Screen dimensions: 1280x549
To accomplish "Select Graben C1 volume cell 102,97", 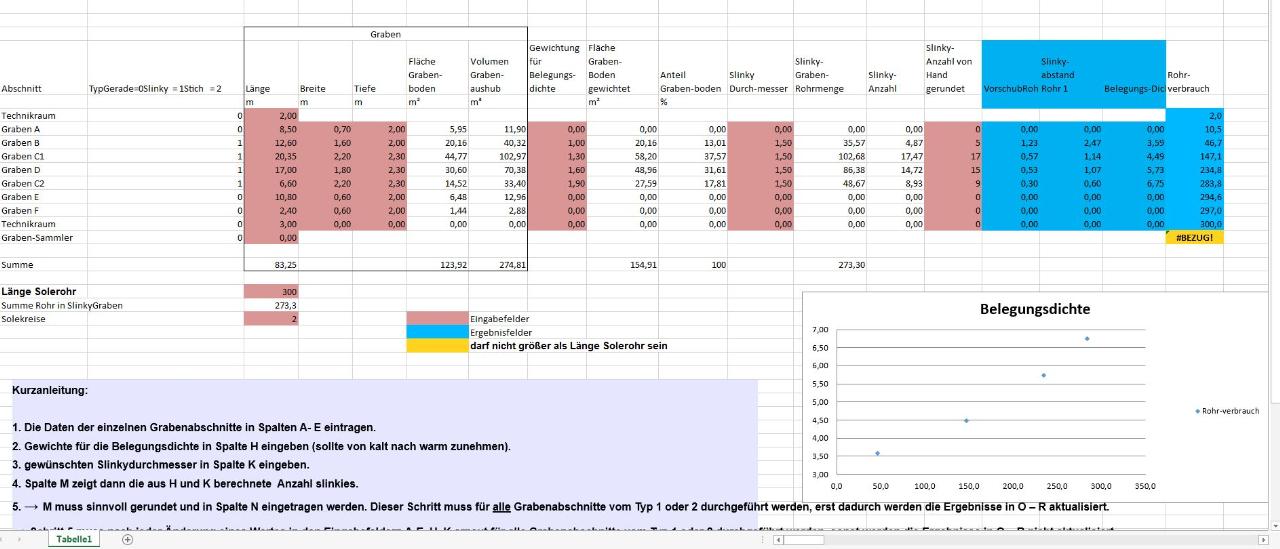I will click(498, 156).
